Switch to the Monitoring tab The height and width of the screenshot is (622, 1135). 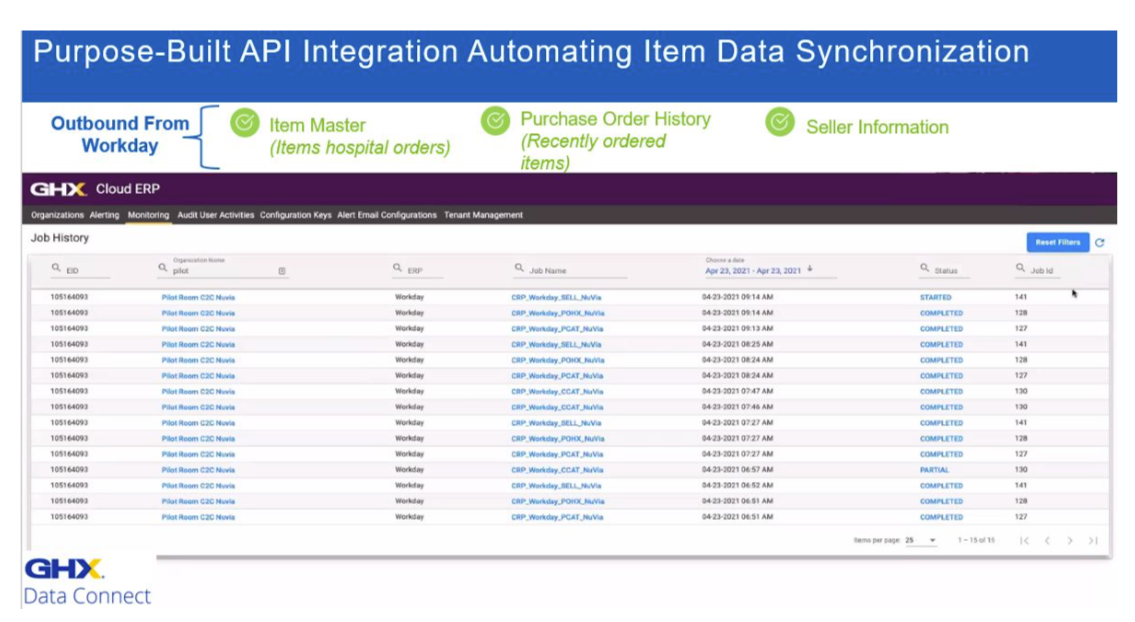pos(150,215)
